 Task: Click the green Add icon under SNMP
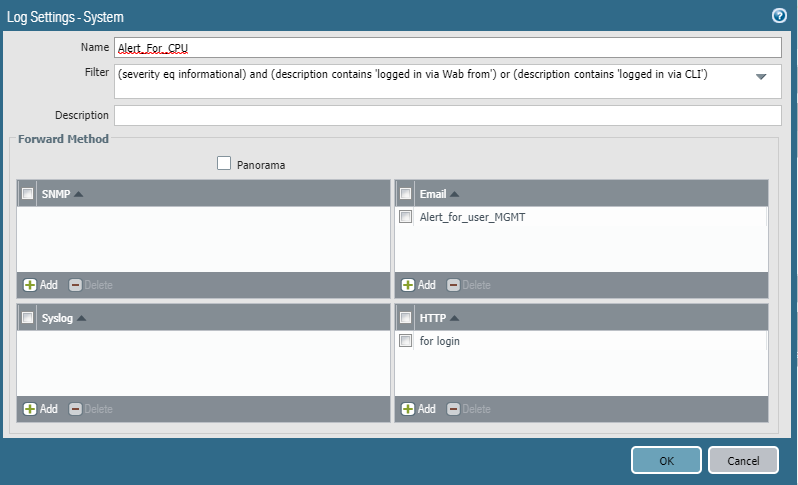pos(30,285)
